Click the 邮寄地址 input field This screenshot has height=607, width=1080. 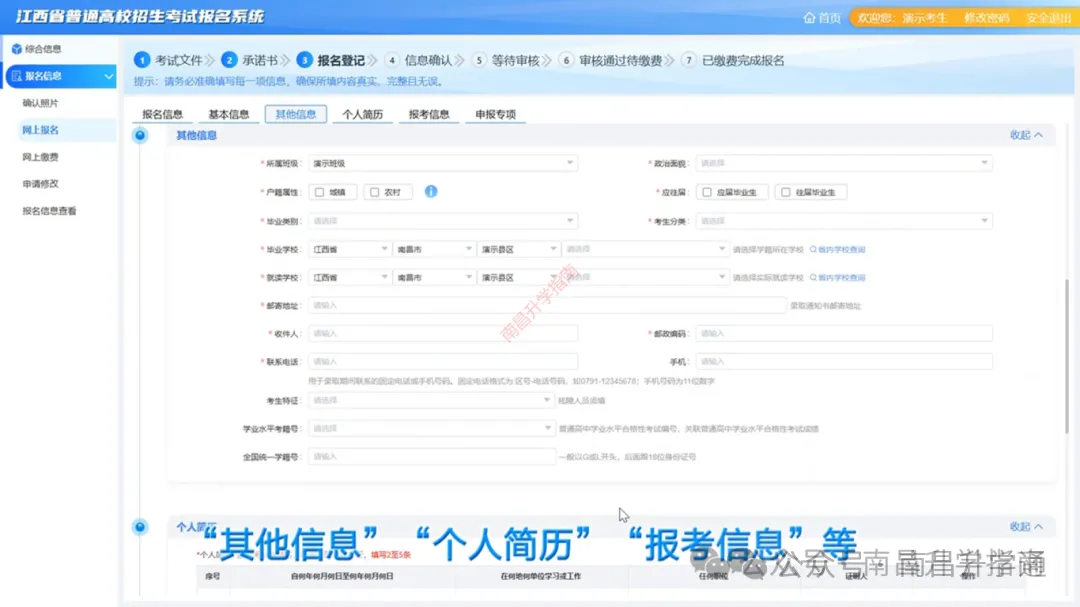(x=547, y=305)
